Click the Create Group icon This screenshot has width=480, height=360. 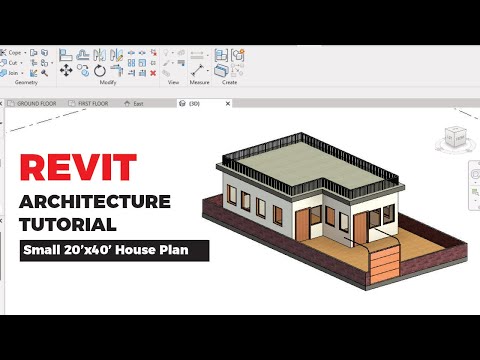point(238,55)
